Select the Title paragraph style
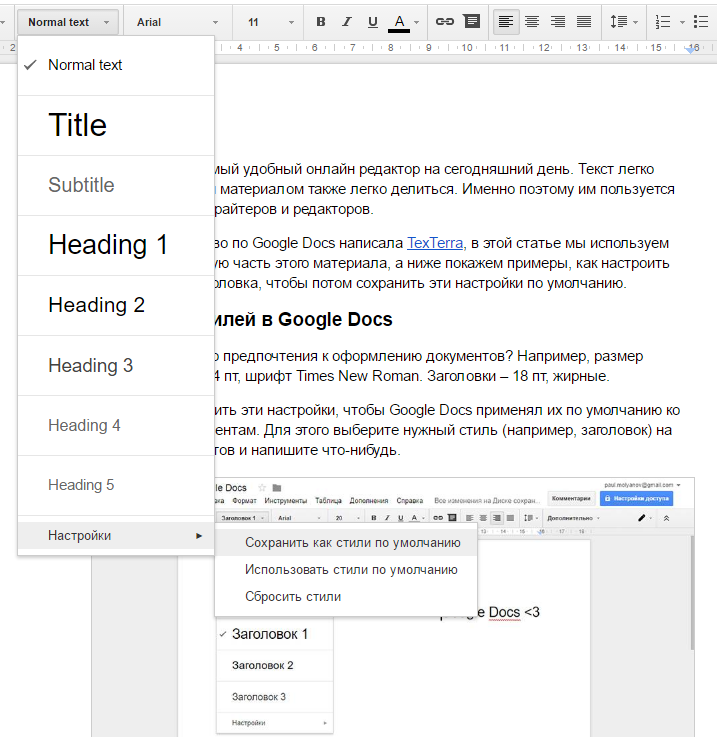This screenshot has height=737, width=717. click(x=77, y=125)
